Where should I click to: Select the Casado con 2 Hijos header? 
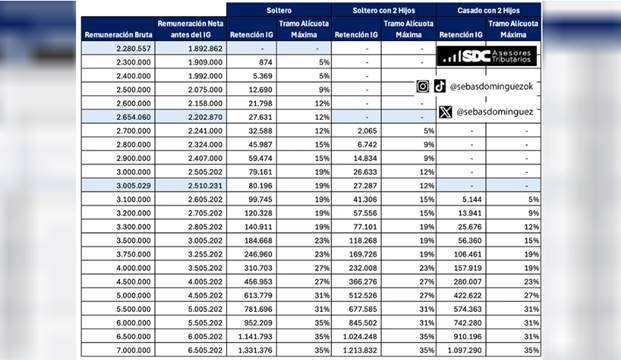(488, 10)
